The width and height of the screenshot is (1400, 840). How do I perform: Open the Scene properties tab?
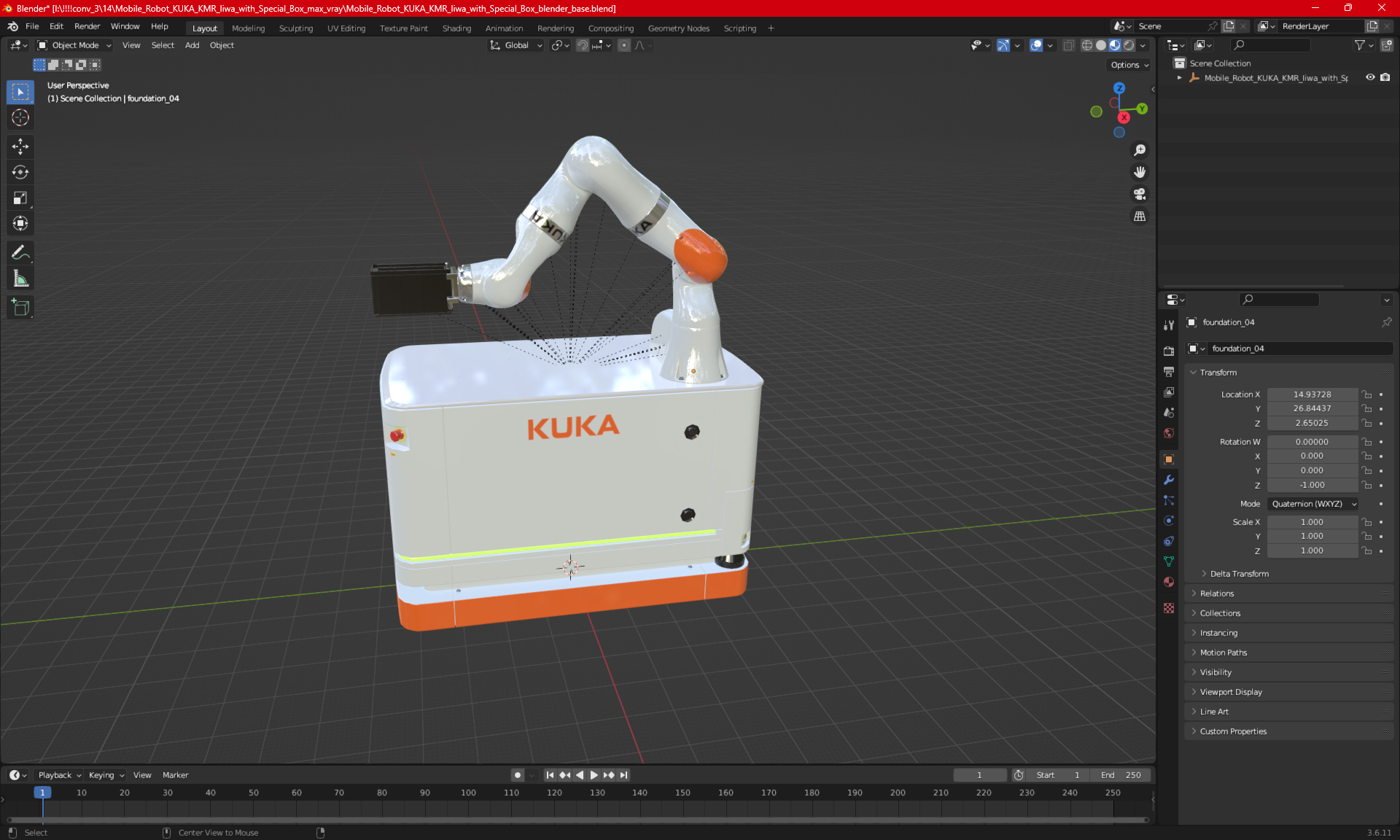pos(1169,413)
